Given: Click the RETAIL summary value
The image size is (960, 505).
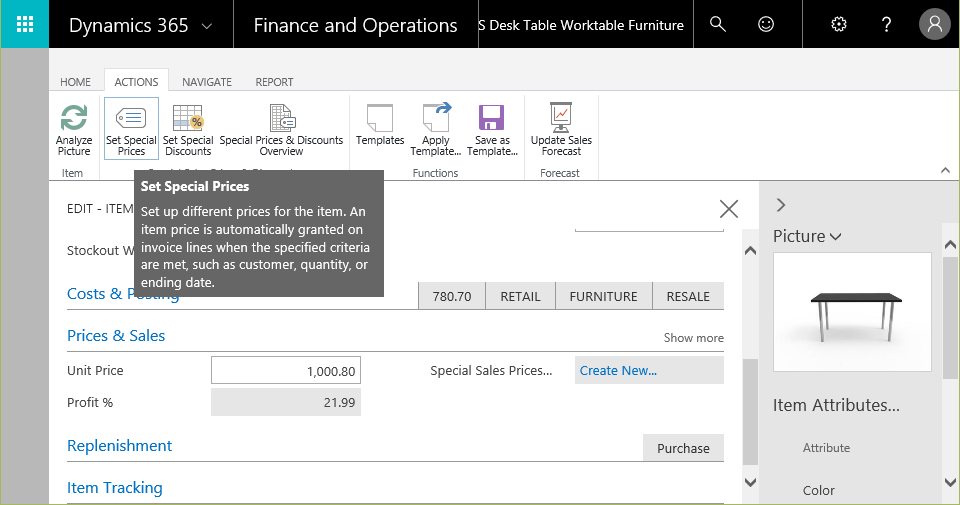Looking at the screenshot, I should pyautogui.click(x=520, y=296).
